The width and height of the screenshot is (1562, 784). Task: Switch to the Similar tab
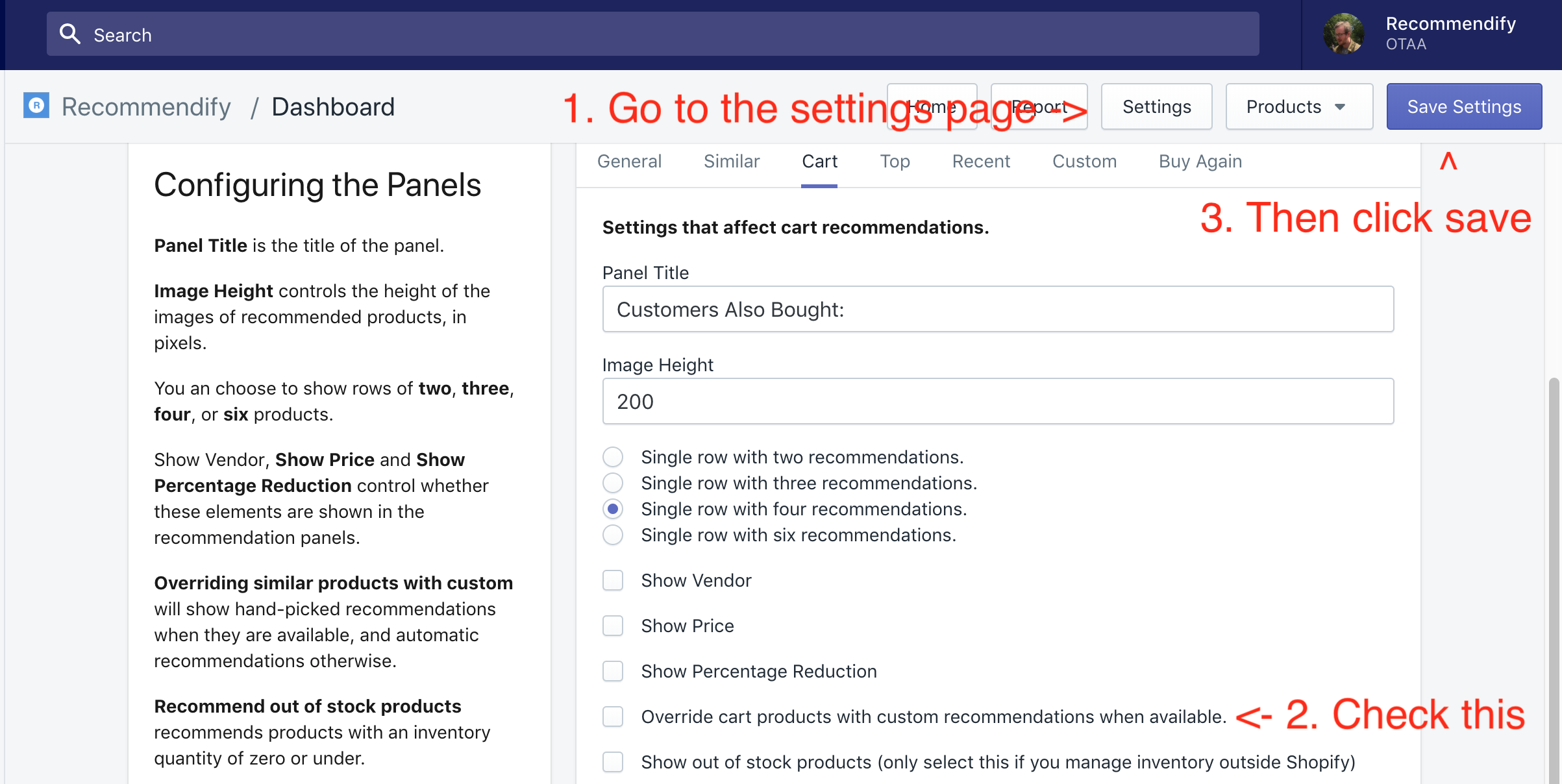pos(731,162)
